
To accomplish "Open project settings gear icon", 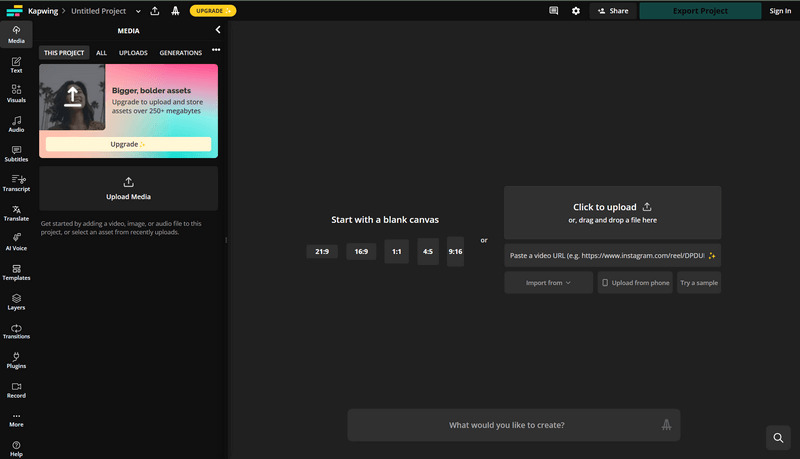I will click(575, 11).
